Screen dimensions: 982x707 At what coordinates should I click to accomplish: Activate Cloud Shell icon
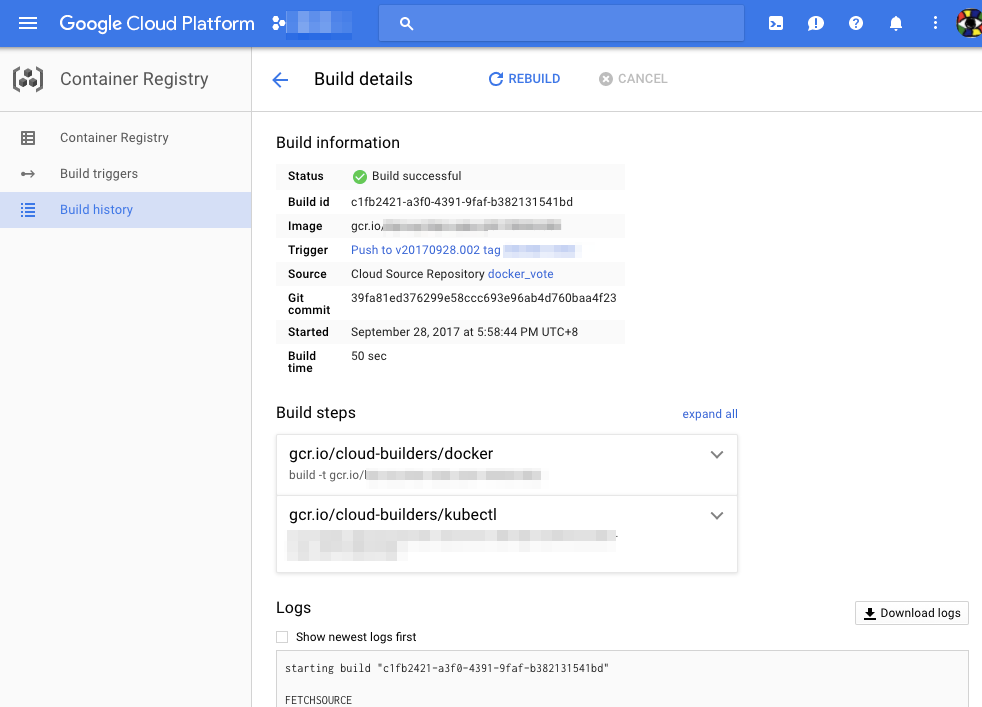click(776, 24)
